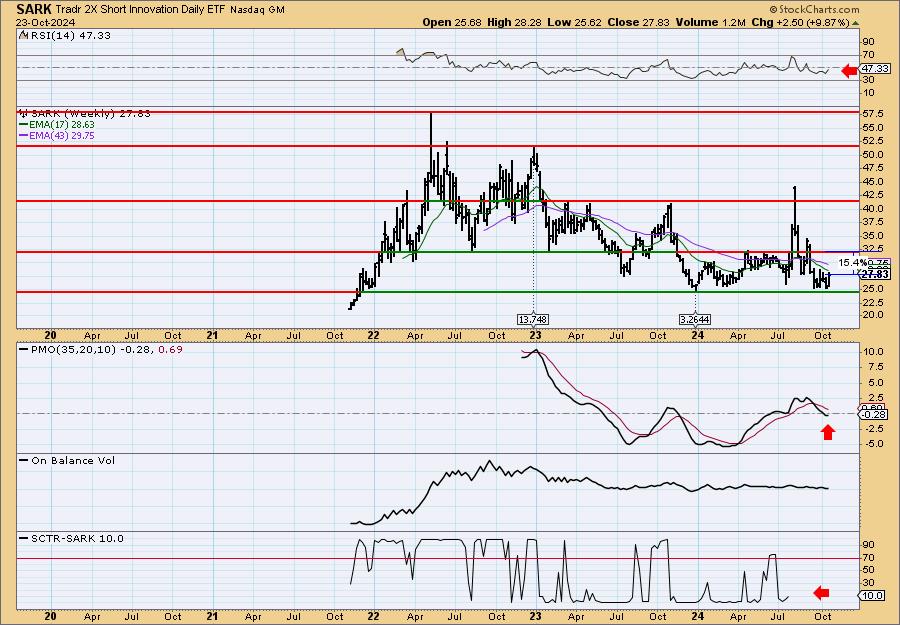Click the -0.28 PMO value tag on the axis
Viewport: 900px width, 625px height.
[872, 414]
